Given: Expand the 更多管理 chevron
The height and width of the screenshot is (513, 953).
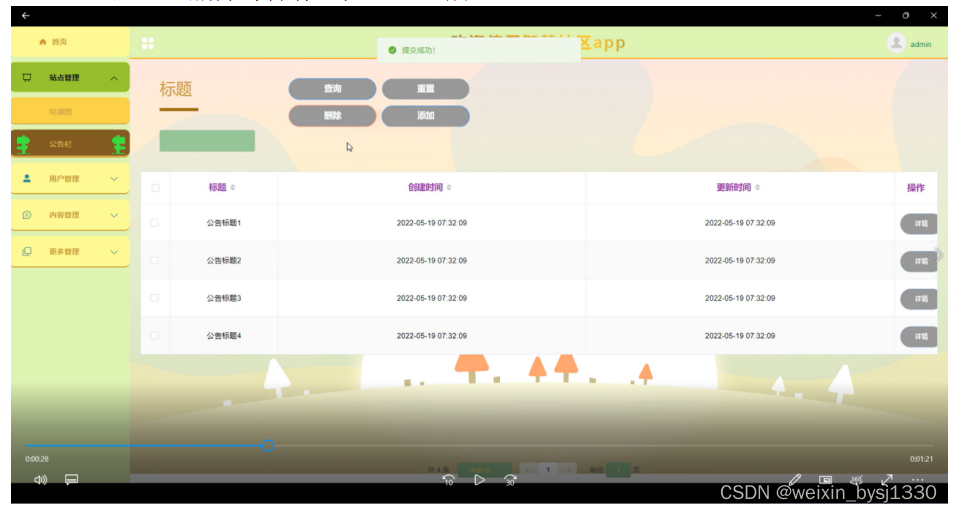Looking at the screenshot, I should [114, 252].
